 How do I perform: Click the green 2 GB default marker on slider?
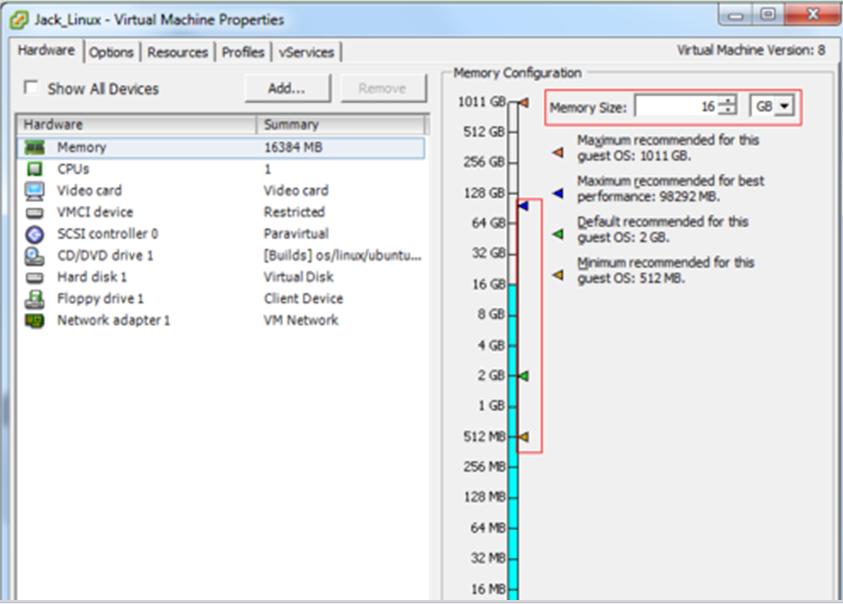[x=522, y=376]
